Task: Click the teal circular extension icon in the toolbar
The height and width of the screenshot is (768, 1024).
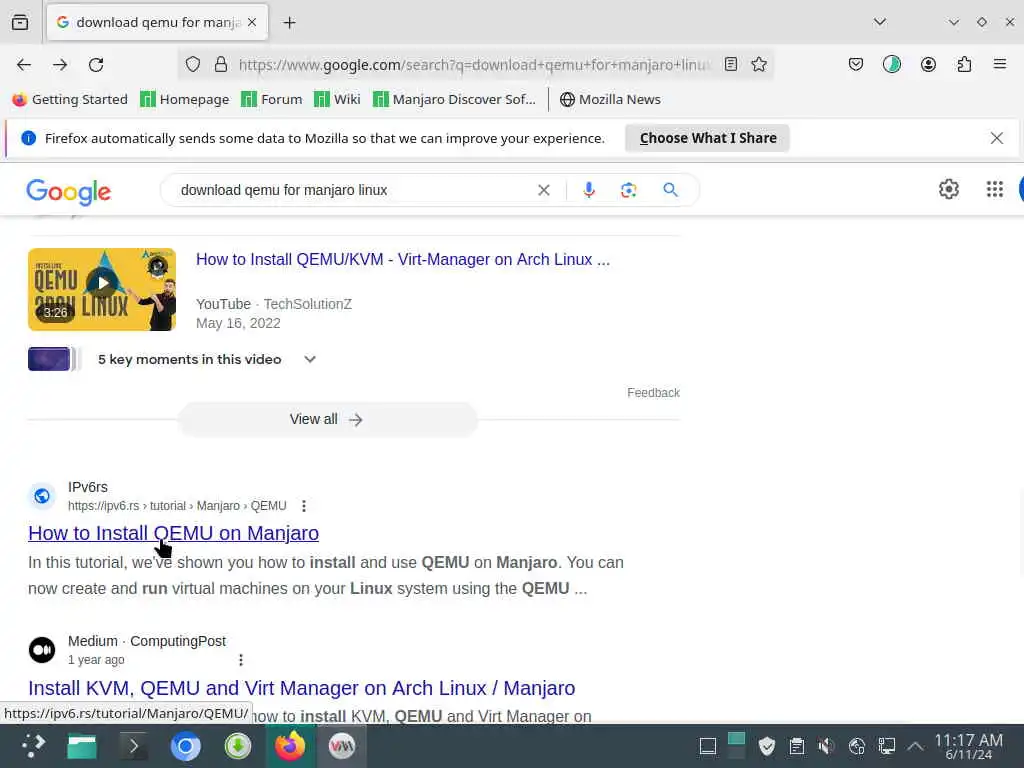Action: [x=891, y=64]
